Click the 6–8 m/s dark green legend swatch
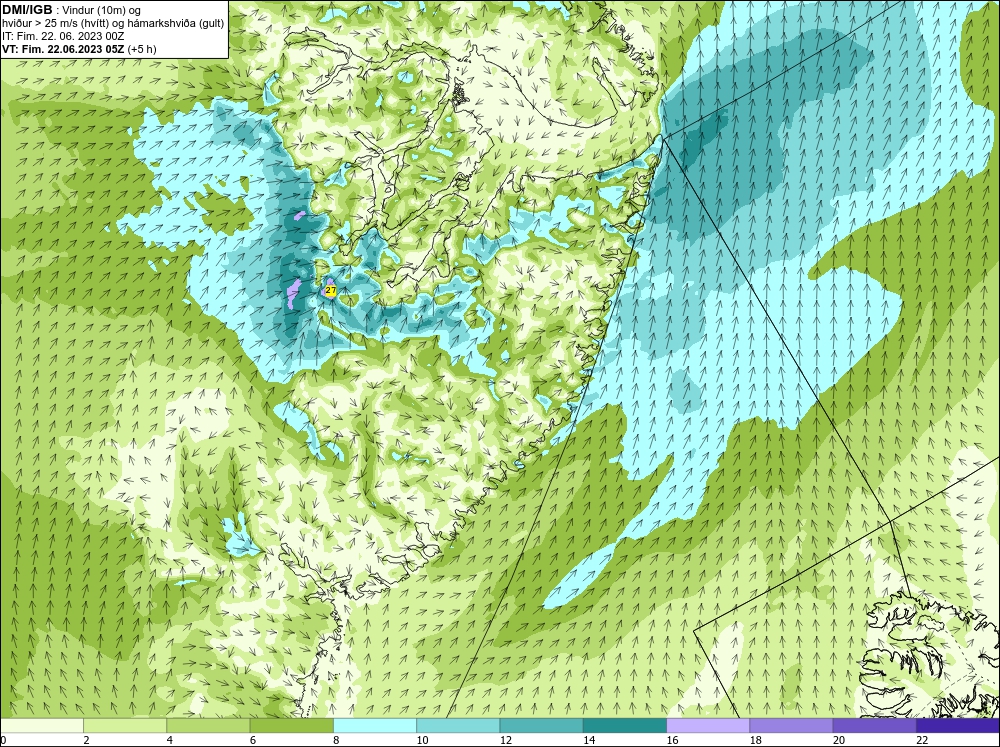This screenshot has height=747, width=1000. tap(291, 726)
